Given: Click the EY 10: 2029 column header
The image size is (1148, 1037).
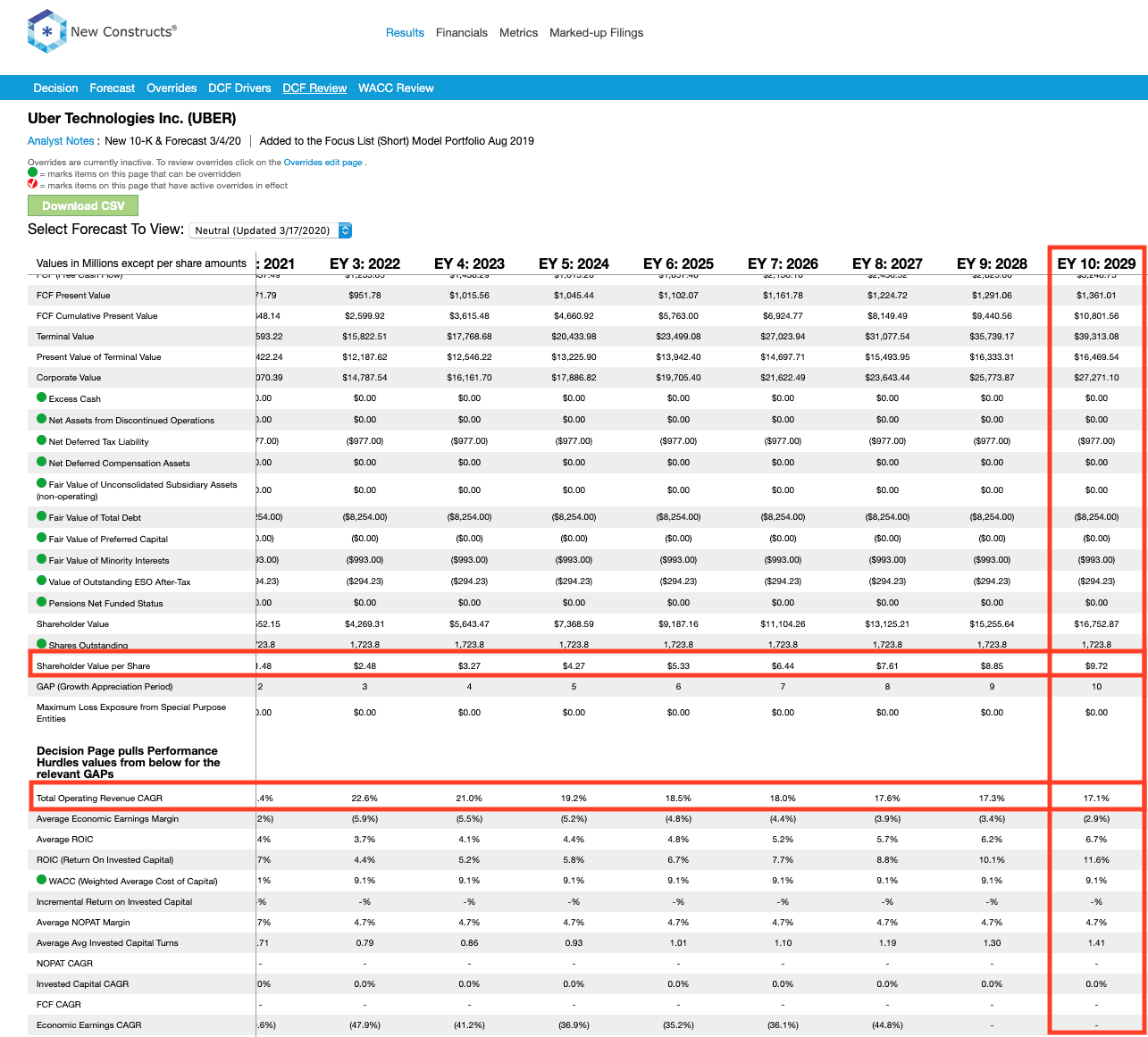Looking at the screenshot, I should pyautogui.click(x=1096, y=263).
